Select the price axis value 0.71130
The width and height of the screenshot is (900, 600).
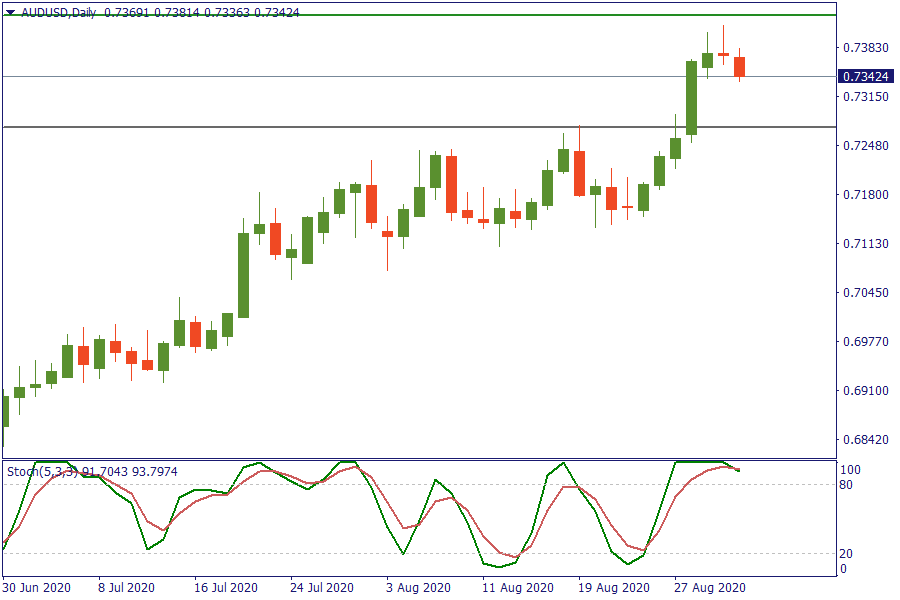(866, 244)
